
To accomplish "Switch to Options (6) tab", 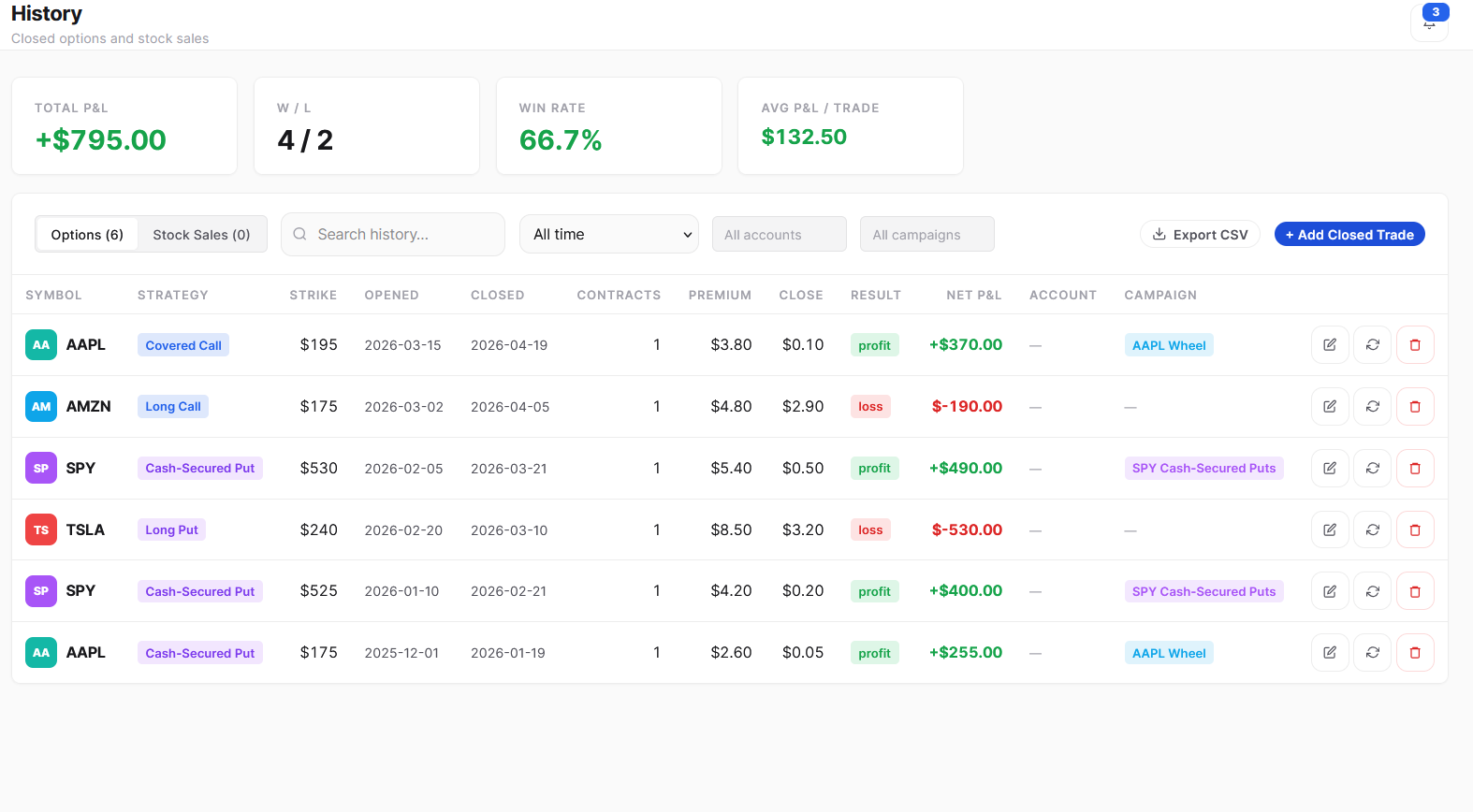I will click(x=87, y=234).
